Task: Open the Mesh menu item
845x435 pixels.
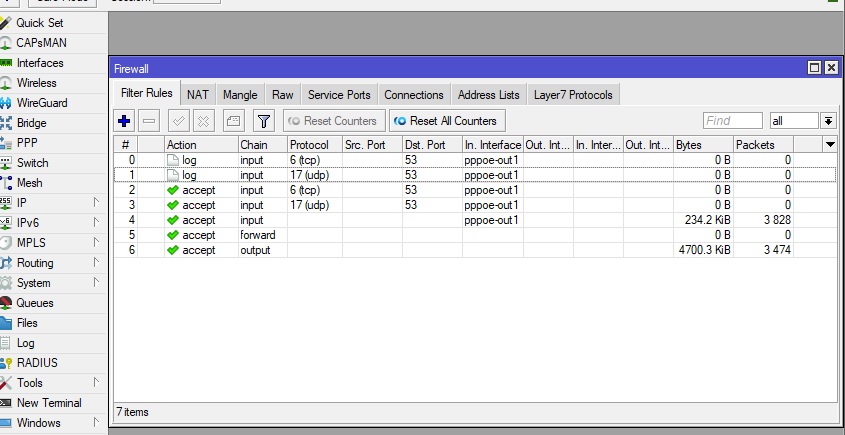Action: click(30, 183)
